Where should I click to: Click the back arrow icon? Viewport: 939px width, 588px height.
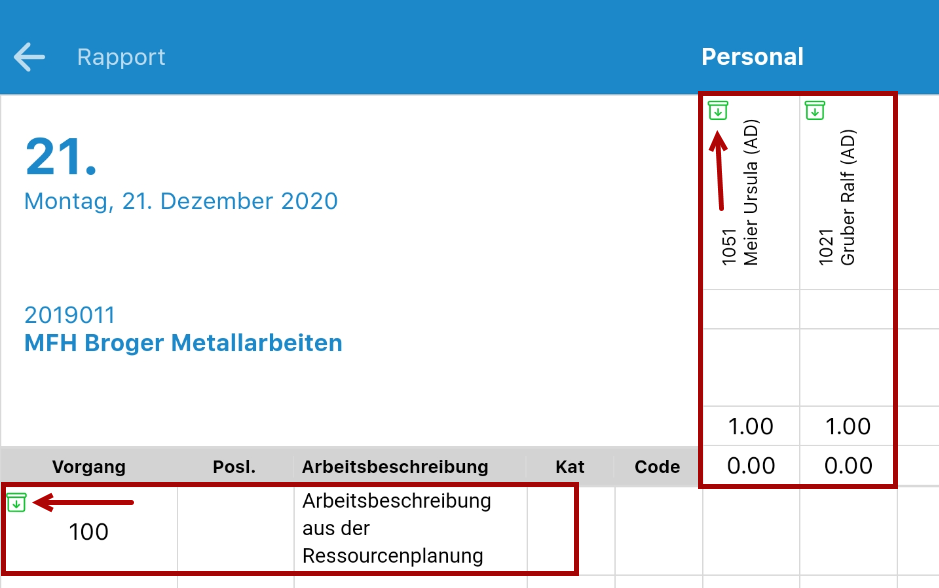tap(29, 57)
